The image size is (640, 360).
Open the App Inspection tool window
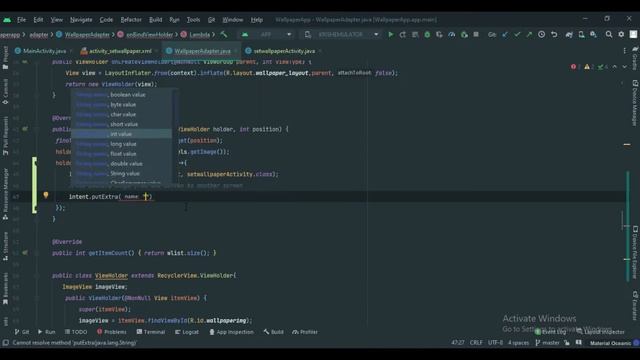[231, 332]
